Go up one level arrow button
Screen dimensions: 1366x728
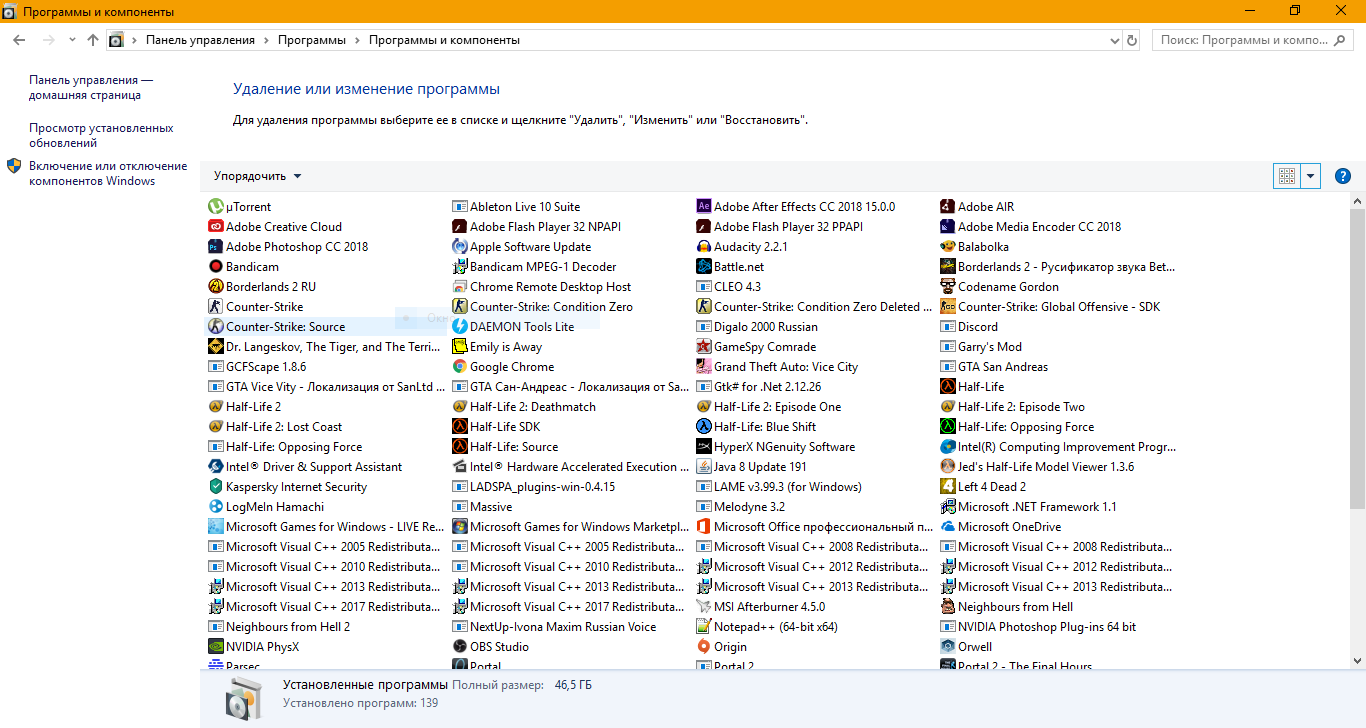[93, 40]
